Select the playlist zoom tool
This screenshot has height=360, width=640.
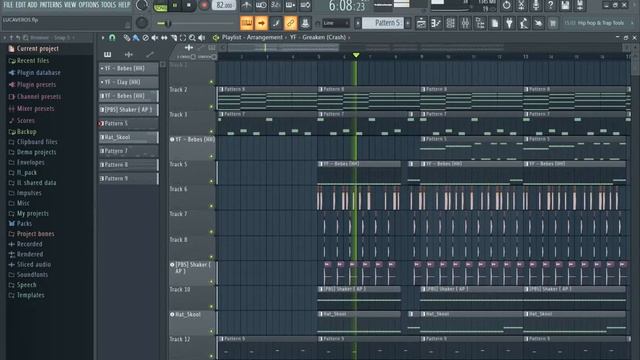[192, 38]
